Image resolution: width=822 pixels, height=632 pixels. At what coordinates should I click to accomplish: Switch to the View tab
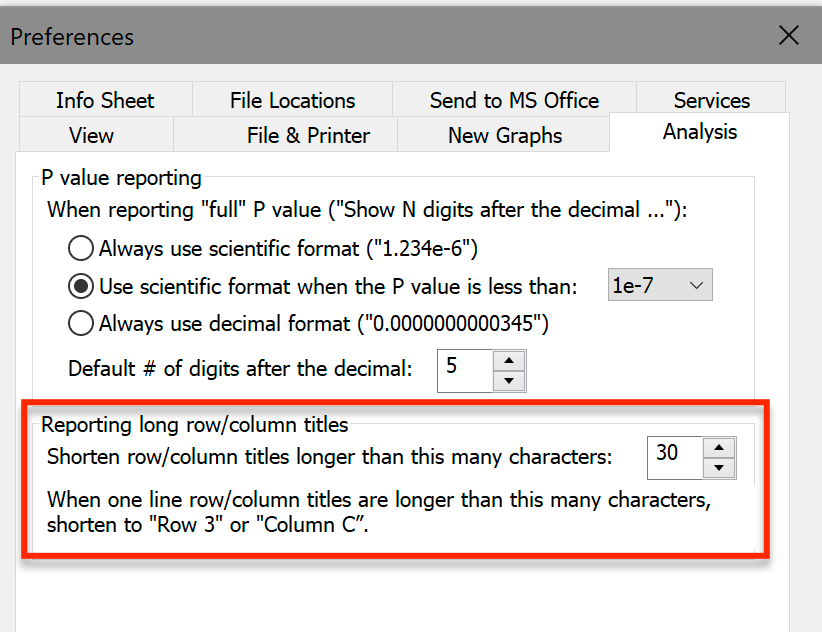(x=91, y=135)
